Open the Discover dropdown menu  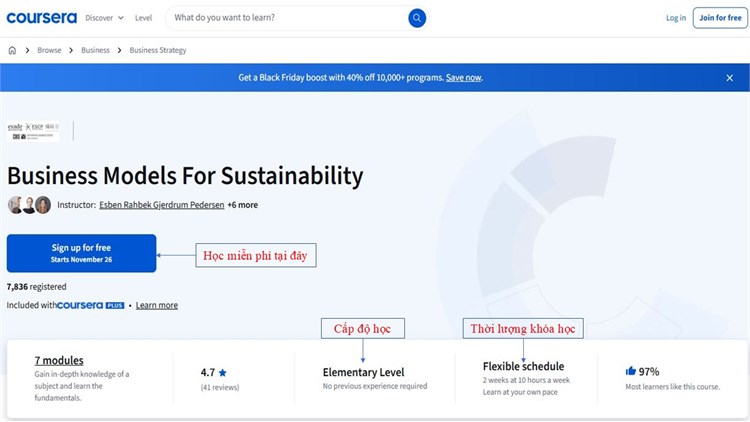[x=105, y=18]
